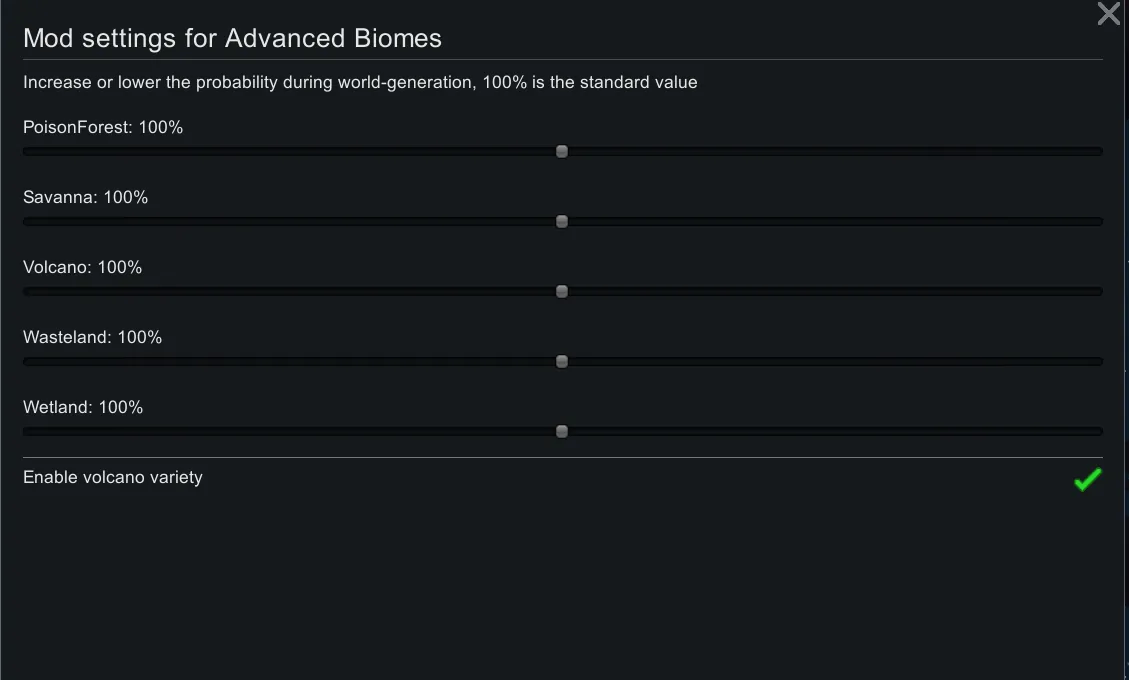1129x680 pixels.
Task: Click the "Mod settings for Advanced Biomes" title
Action: pos(232,39)
